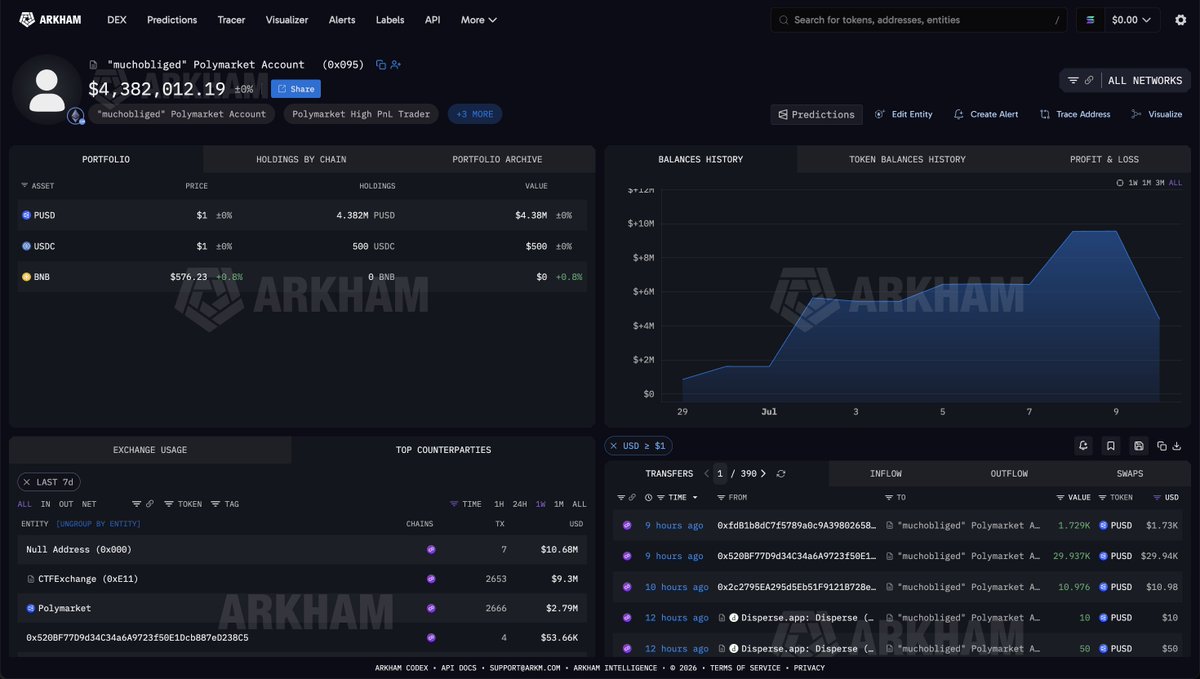Switch to Token Balances History tab
The image size is (1200, 679).
click(907, 159)
